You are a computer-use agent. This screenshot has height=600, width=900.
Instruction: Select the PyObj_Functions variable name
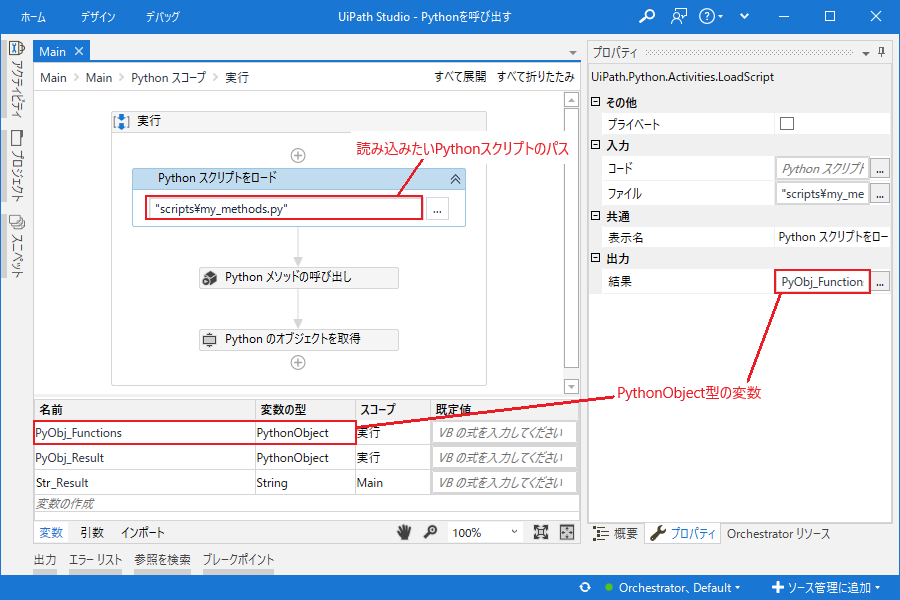[79, 433]
